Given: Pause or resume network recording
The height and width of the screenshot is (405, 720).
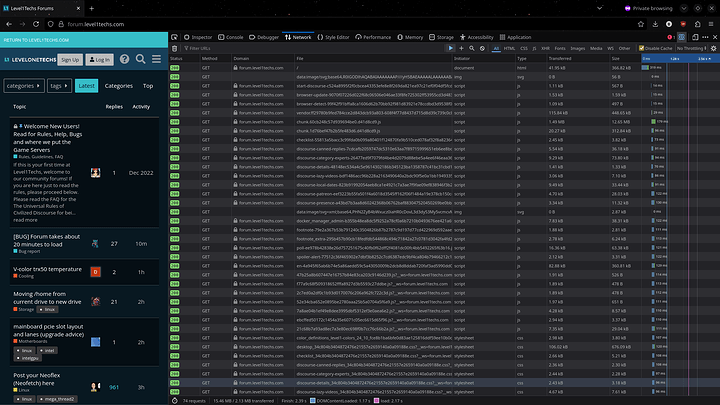Looking at the screenshot, I should coord(452,47).
